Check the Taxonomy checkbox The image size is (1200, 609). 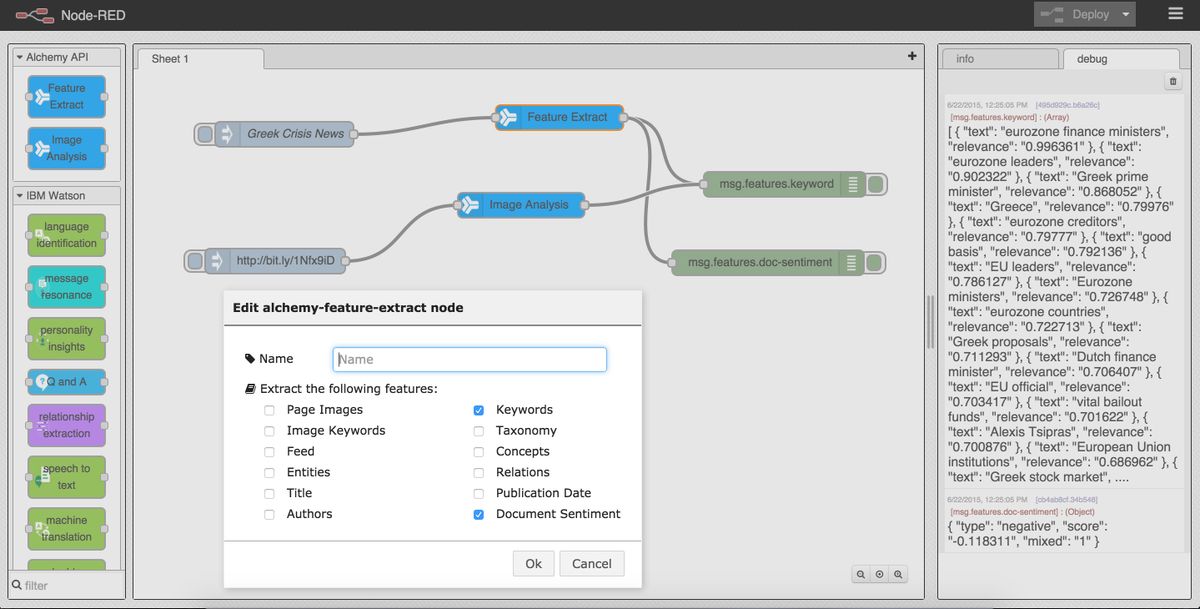478,431
